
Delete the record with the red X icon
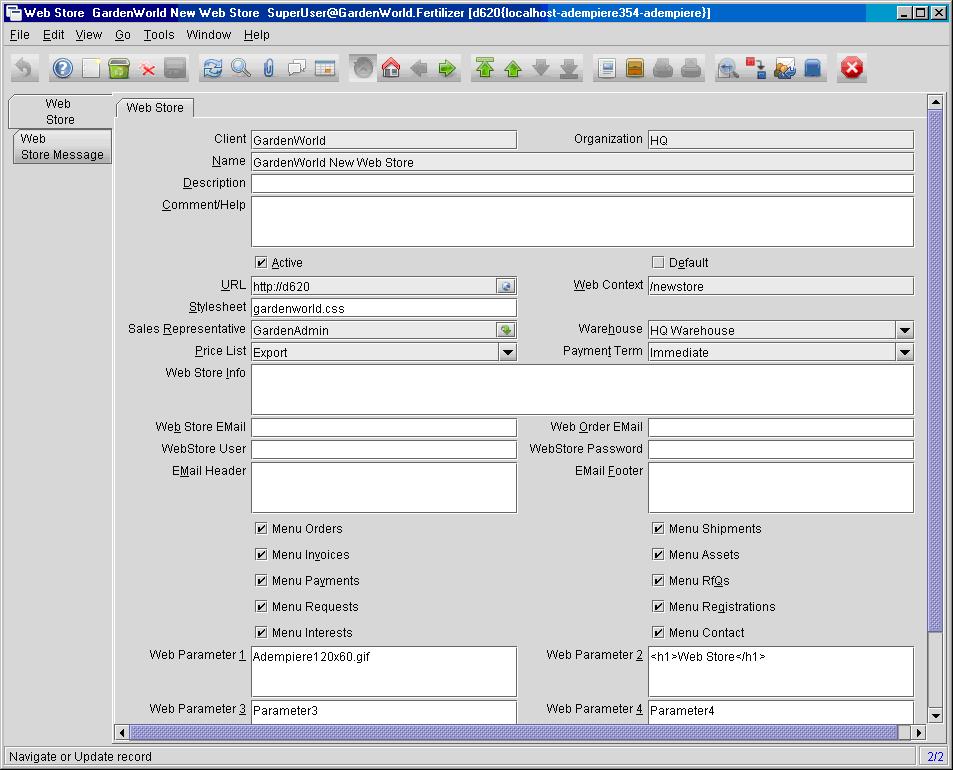point(147,68)
